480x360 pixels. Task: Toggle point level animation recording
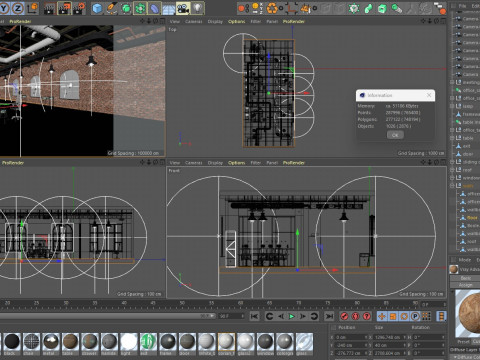pos(426,316)
